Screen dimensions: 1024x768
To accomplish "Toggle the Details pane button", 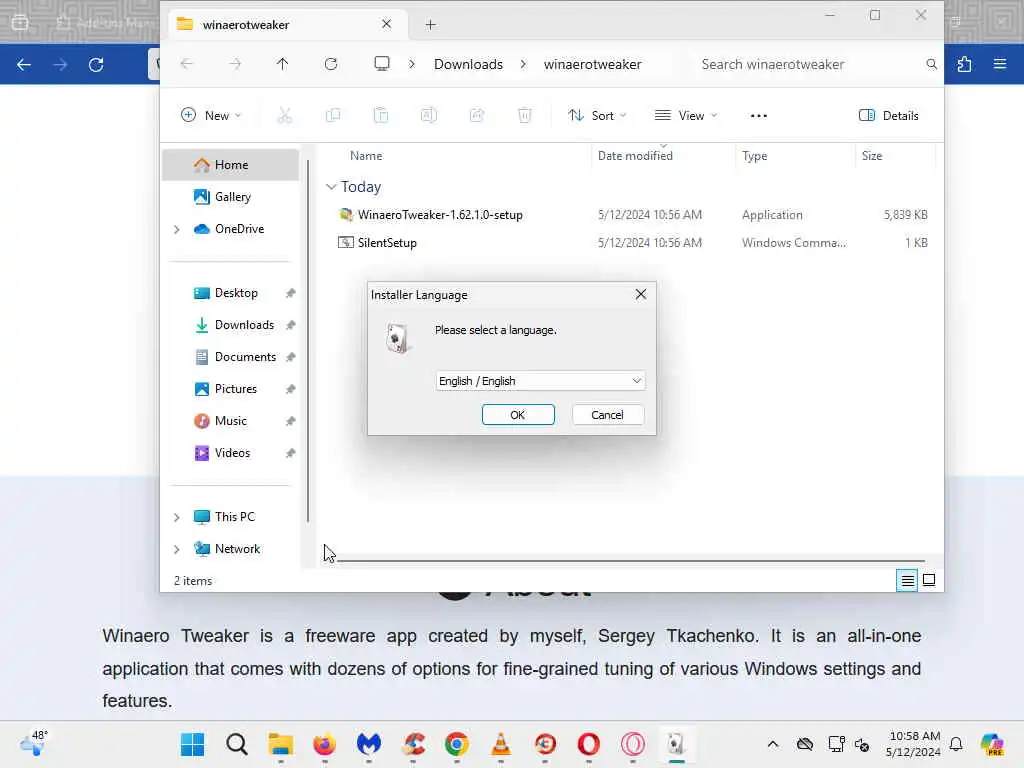I will pos(889,116).
